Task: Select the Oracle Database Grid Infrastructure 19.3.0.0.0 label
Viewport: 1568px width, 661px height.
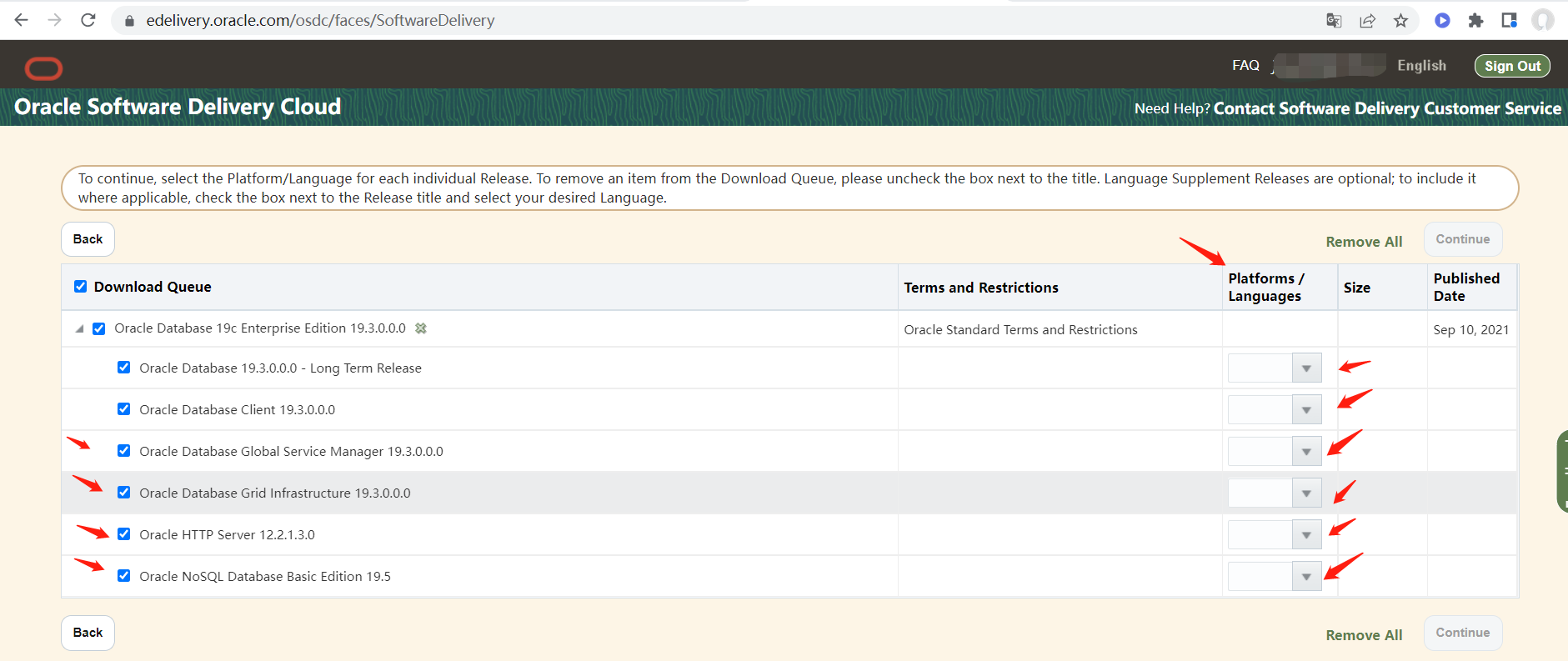Action: [275, 493]
